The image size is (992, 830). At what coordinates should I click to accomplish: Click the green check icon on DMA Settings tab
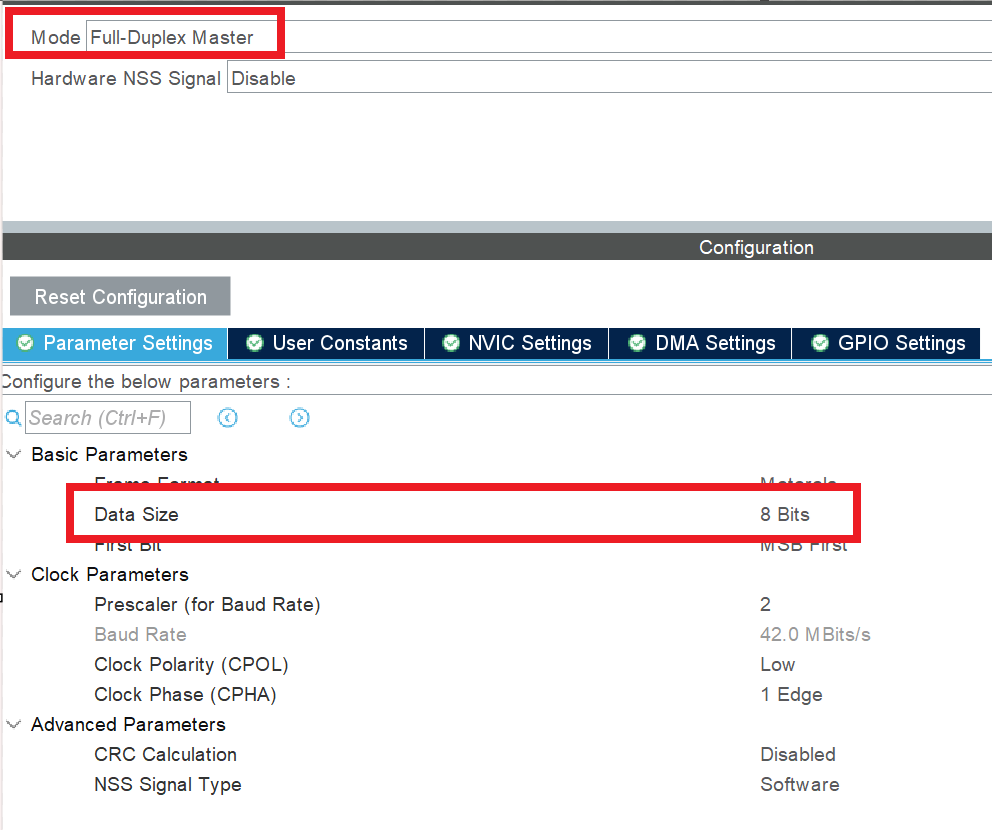(x=637, y=343)
